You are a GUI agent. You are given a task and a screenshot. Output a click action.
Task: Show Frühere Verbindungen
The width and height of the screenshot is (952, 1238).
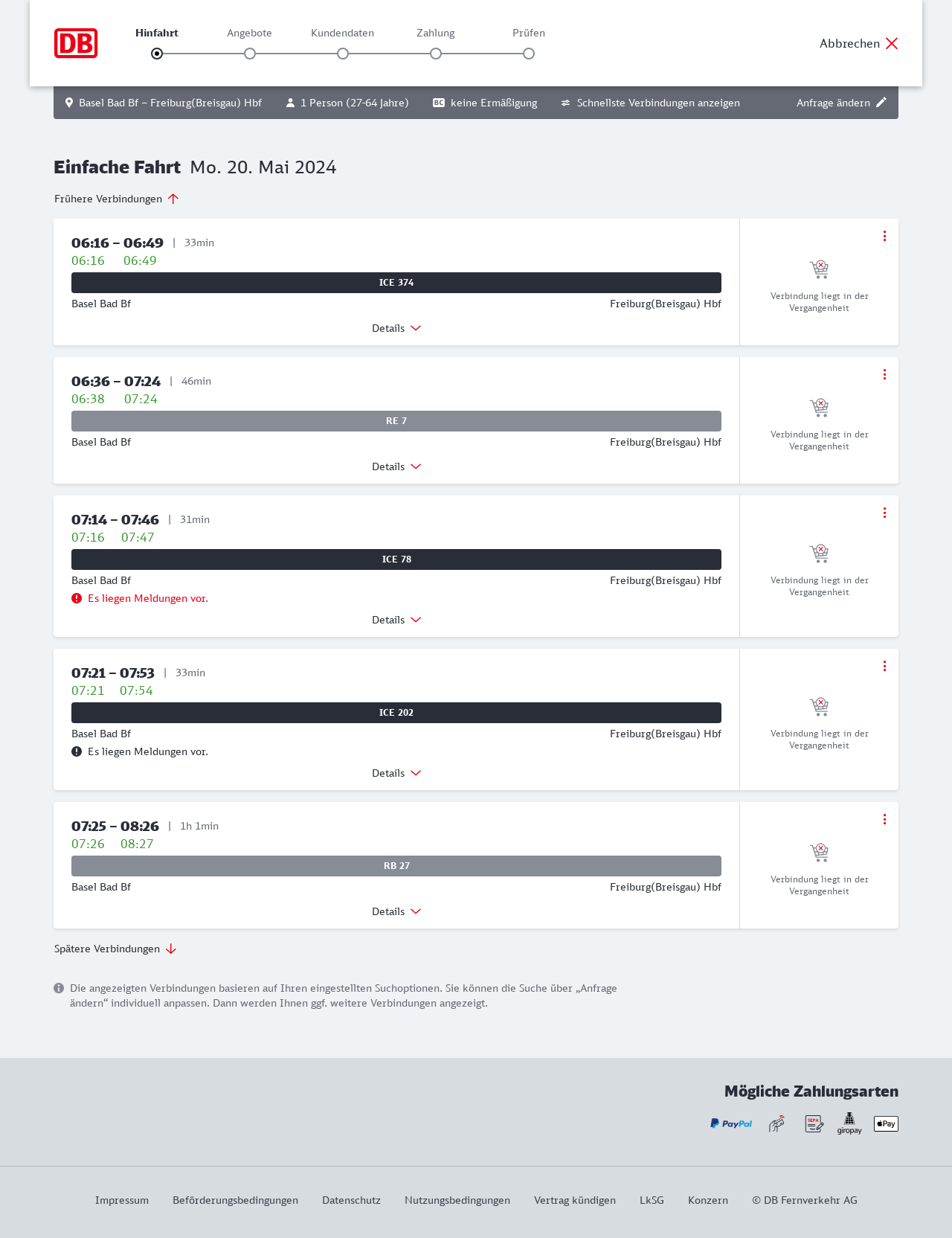117,199
